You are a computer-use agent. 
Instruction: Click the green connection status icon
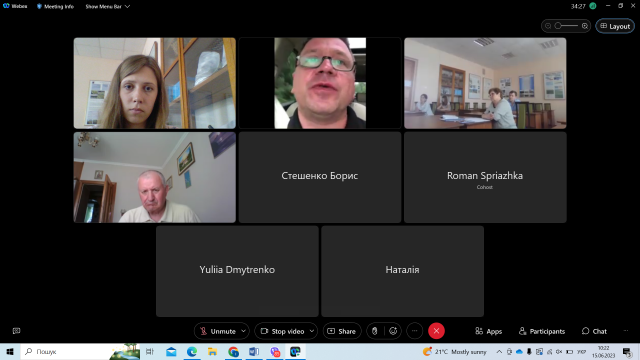click(593, 6)
